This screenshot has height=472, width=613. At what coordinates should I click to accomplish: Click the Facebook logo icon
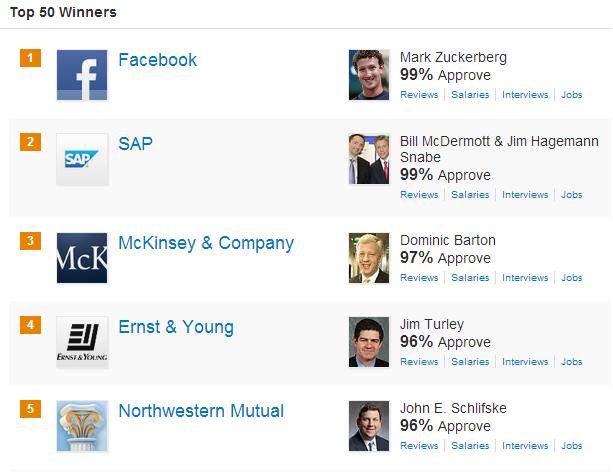(x=82, y=75)
